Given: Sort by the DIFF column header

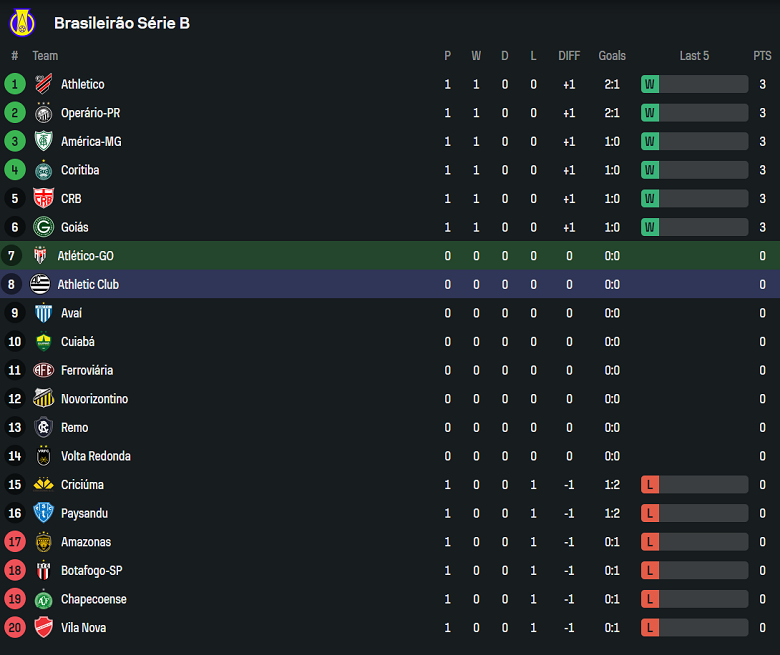Looking at the screenshot, I should [x=569, y=56].
